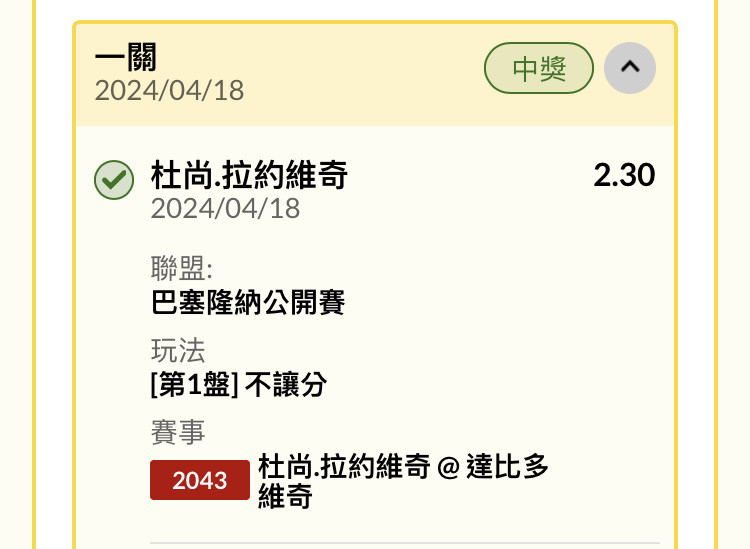The width and height of the screenshot is (750, 549).
Task: Select the 一關 bet type heading
Action: pyautogui.click(x=126, y=57)
